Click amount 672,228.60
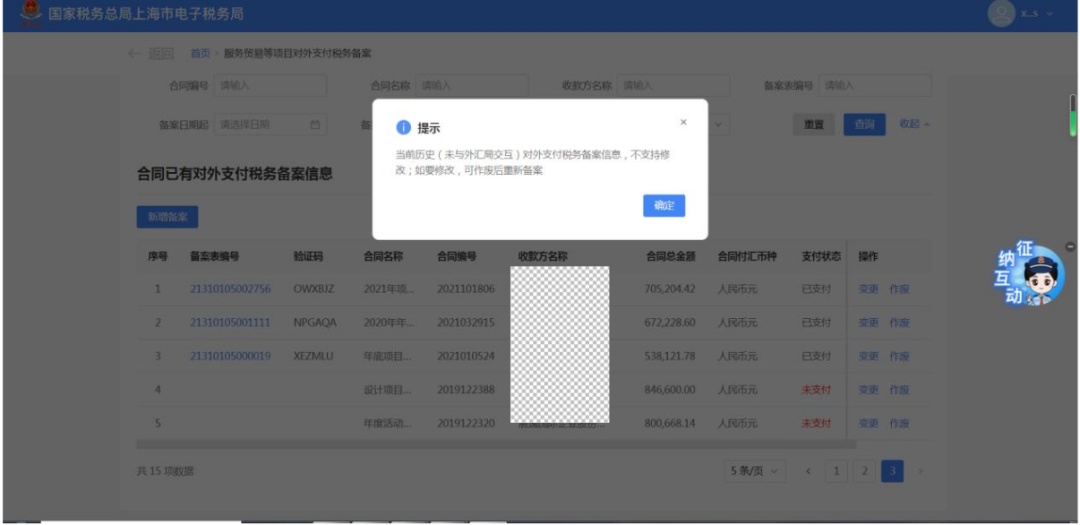 670,322
